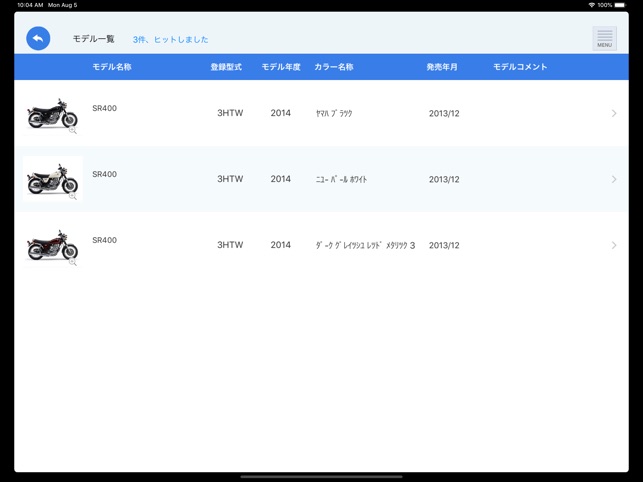Open the MENU hamburger icon

click(x=604, y=38)
